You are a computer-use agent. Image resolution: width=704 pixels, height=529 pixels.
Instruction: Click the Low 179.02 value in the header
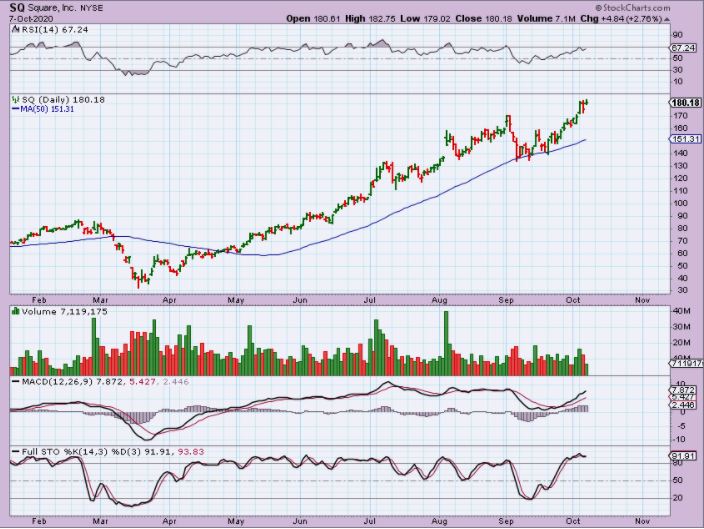click(426, 19)
